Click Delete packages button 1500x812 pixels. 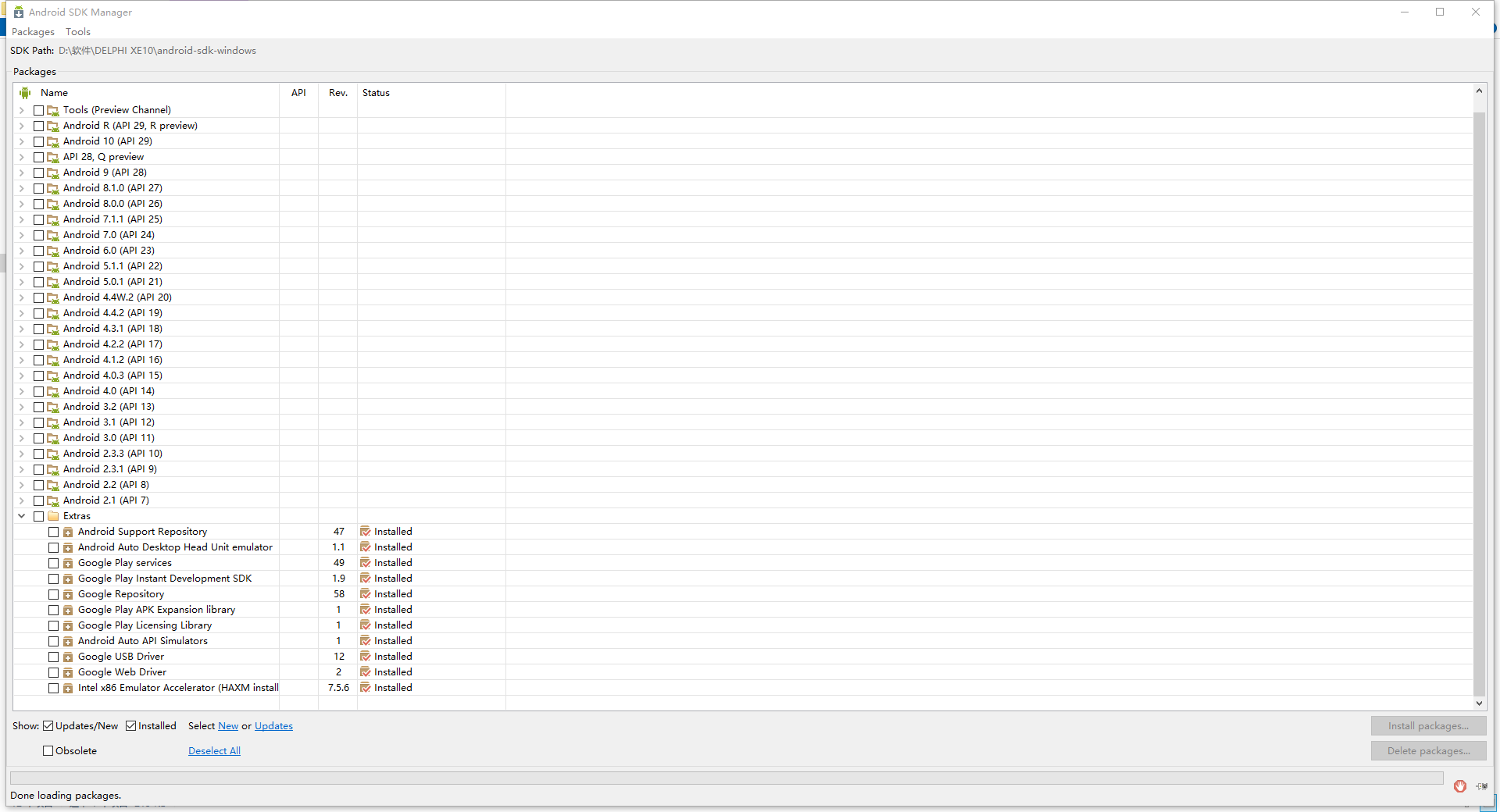click(1428, 751)
